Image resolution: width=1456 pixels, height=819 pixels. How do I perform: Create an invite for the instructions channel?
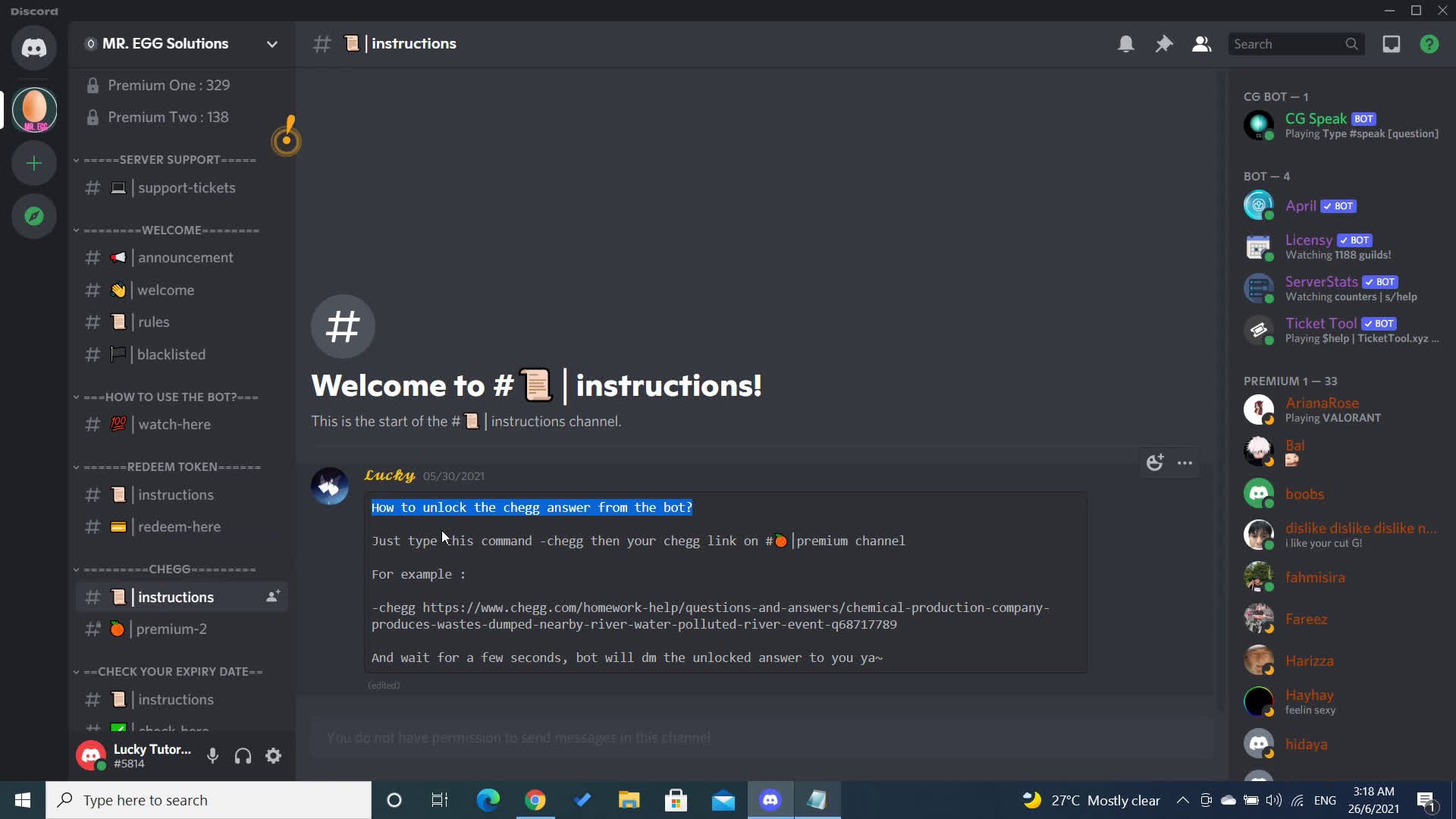(273, 596)
